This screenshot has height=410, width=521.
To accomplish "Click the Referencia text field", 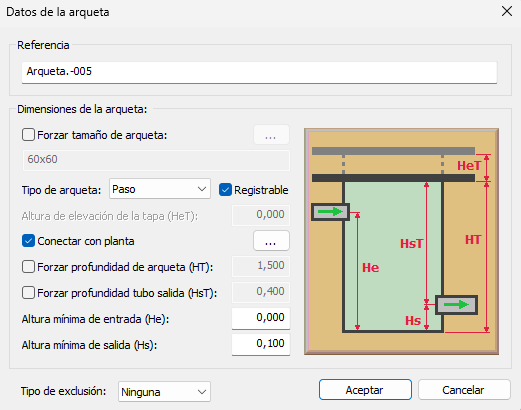I will (x=259, y=72).
